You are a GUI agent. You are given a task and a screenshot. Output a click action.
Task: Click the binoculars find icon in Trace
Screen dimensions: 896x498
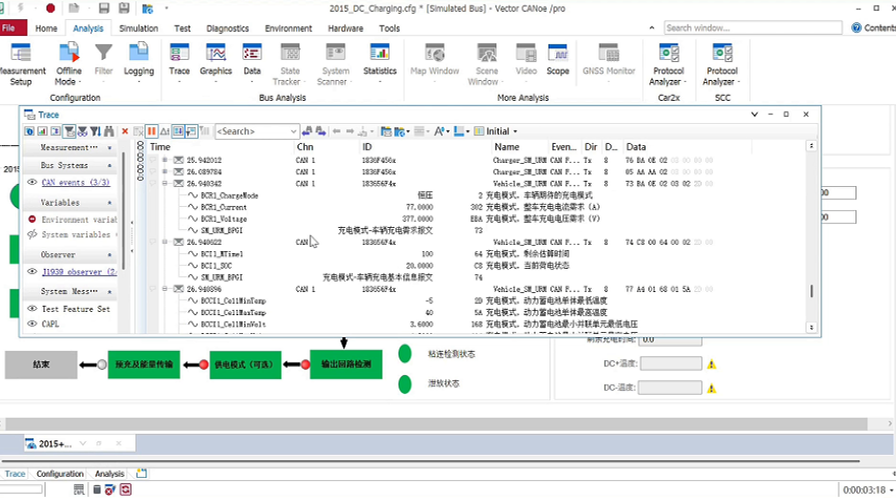[x=109, y=131]
